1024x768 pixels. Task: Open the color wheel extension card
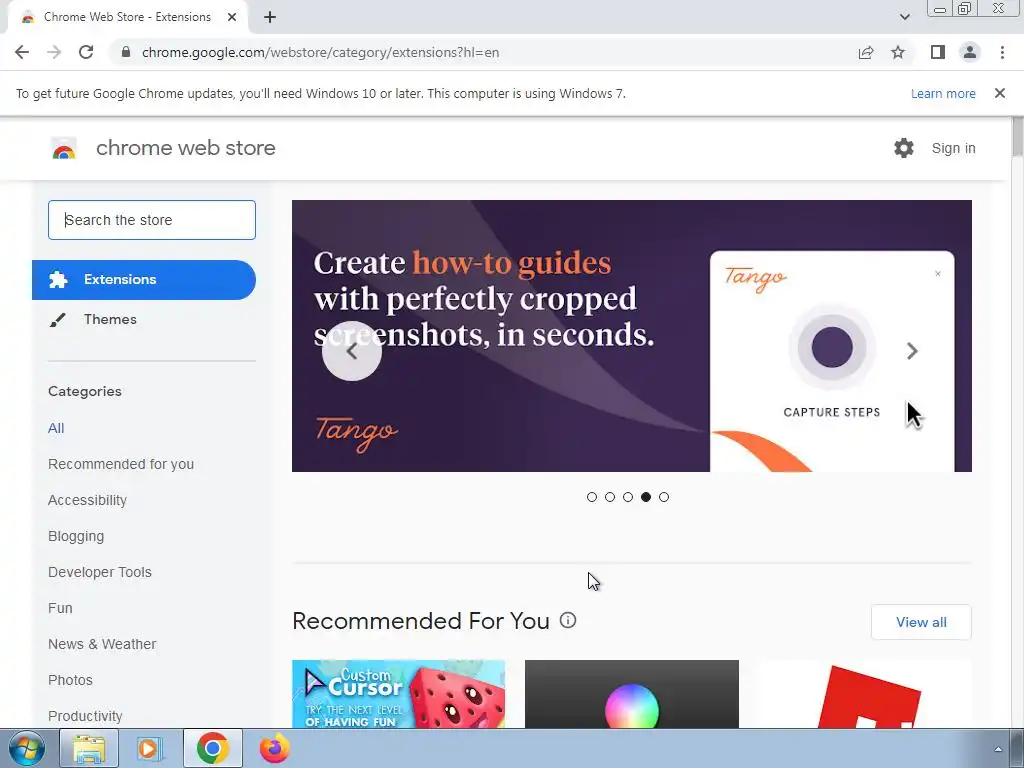[632, 694]
